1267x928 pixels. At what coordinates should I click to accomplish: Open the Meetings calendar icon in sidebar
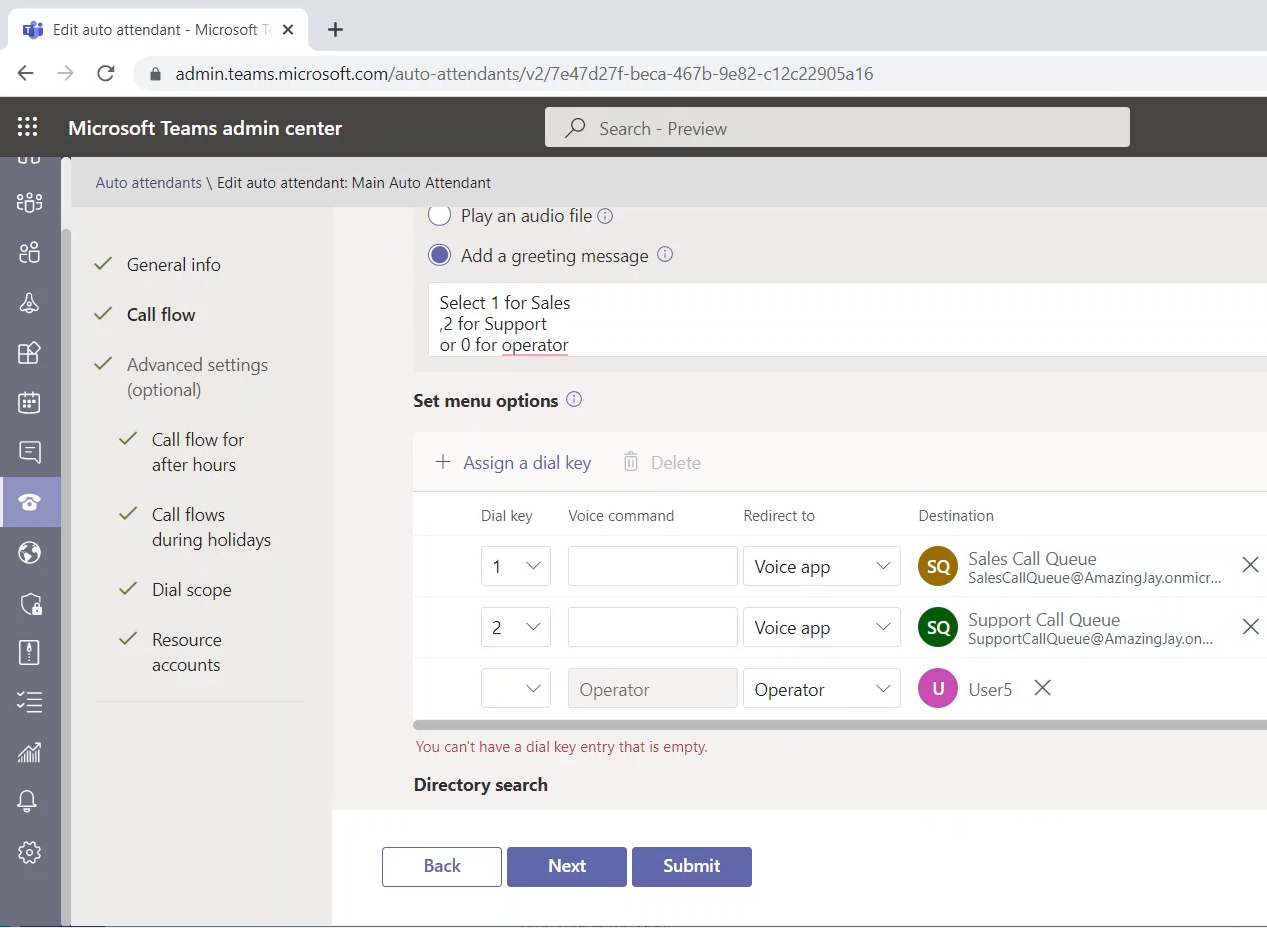click(x=29, y=402)
